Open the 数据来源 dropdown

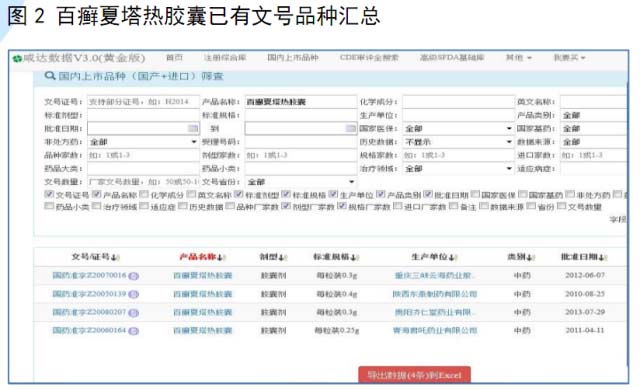[x=593, y=142]
